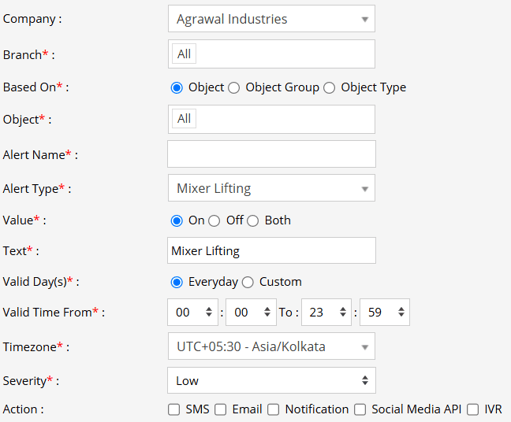
Task: Click the Alert Name input field
Action: (271, 154)
